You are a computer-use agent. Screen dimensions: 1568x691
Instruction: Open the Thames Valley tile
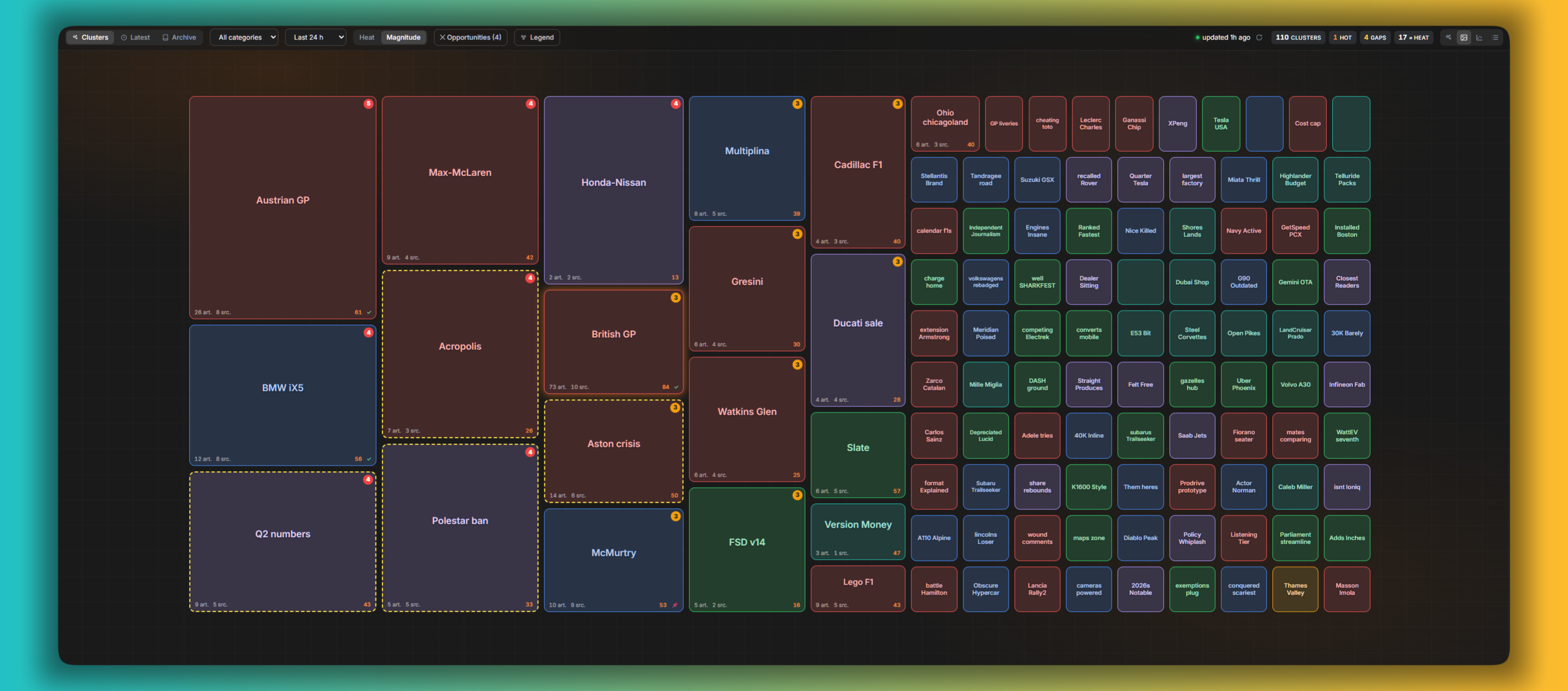pyautogui.click(x=1294, y=589)
